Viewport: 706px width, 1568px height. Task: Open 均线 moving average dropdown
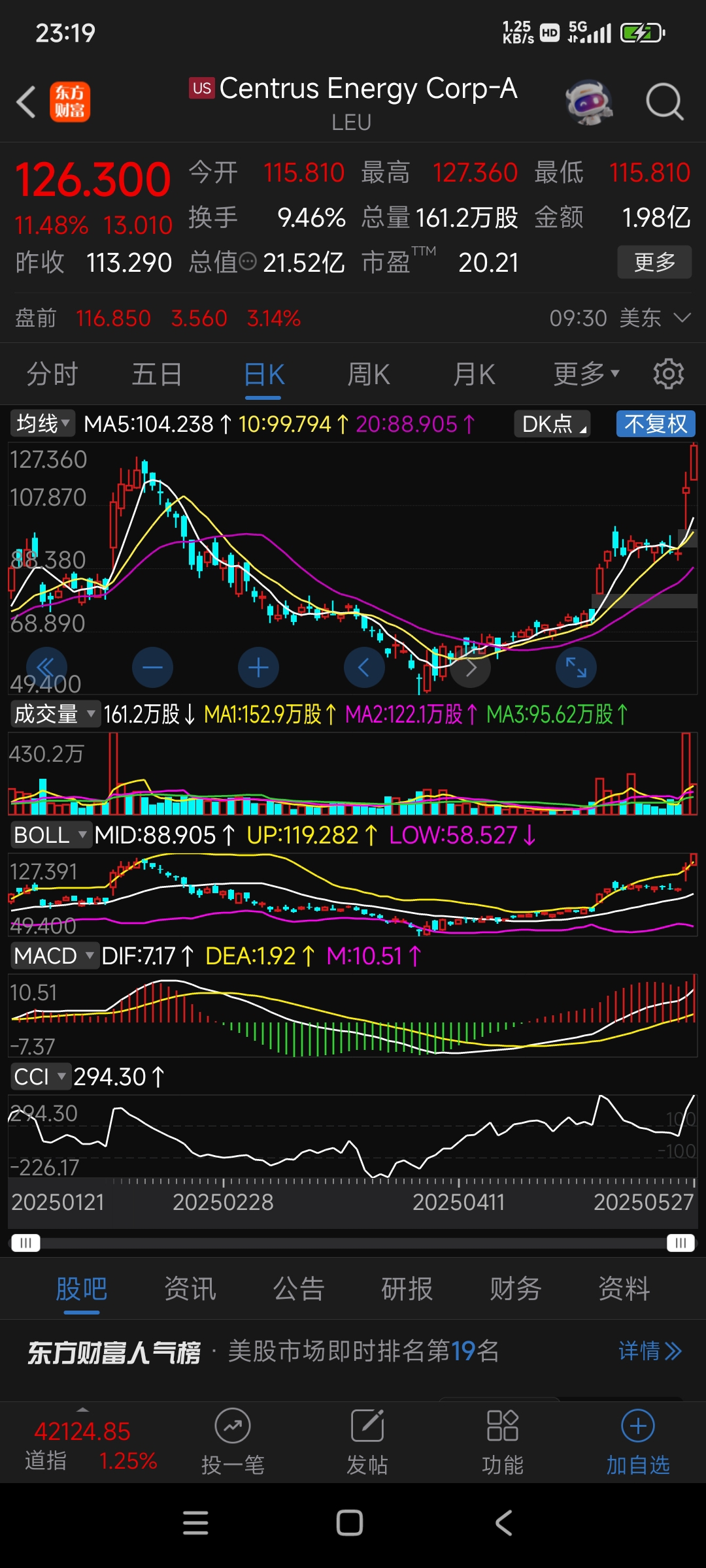(43, 423)
